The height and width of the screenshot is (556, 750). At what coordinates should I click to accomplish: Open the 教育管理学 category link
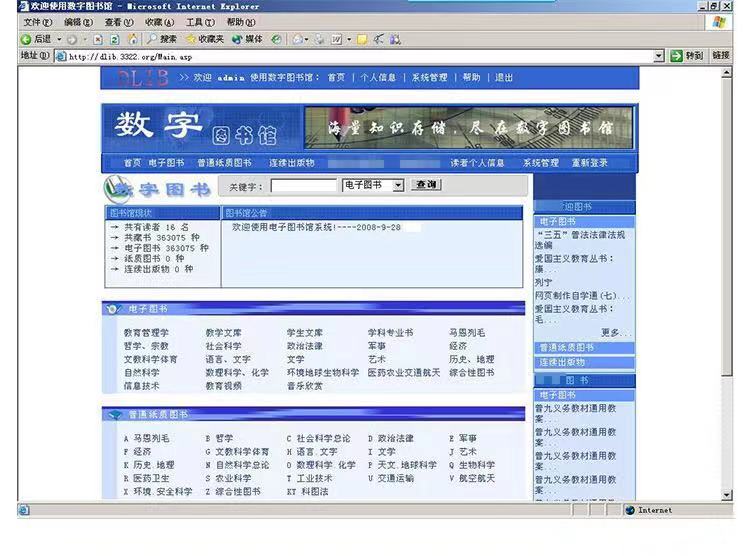(x=146, y=333)
